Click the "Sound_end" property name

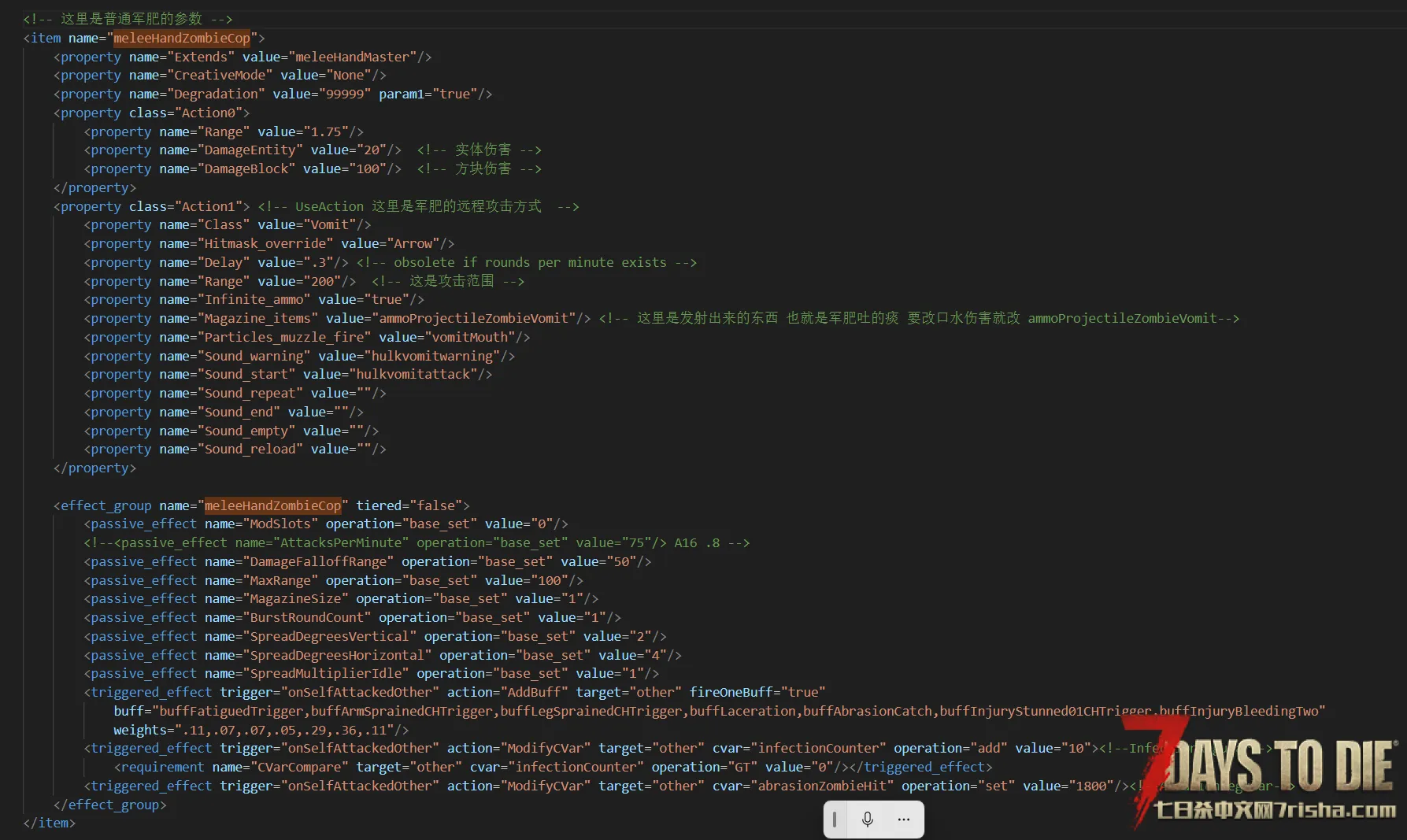click(x=239, y=413)
